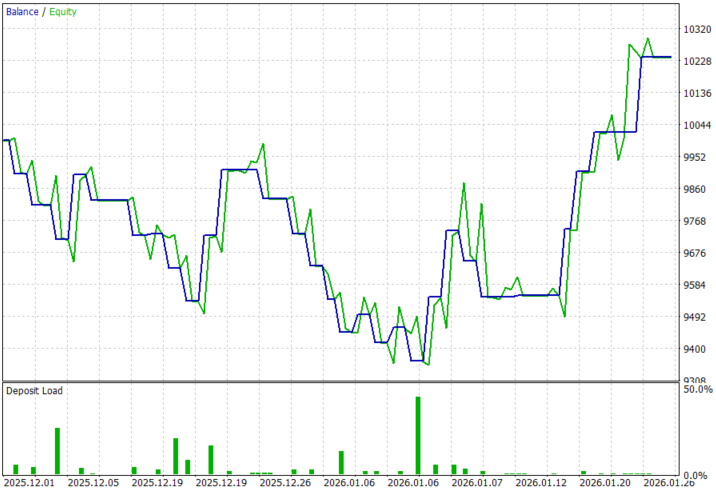Viewport: 716px width, 489px height.
Task: Select the 2025.12.26 date label
Action: click(x=285, y=483)
